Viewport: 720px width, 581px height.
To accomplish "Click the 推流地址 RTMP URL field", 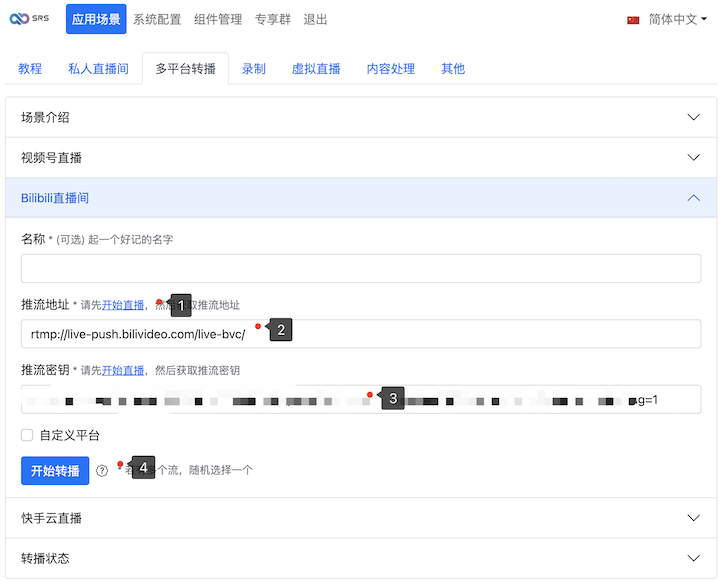I will click(361, 334).
